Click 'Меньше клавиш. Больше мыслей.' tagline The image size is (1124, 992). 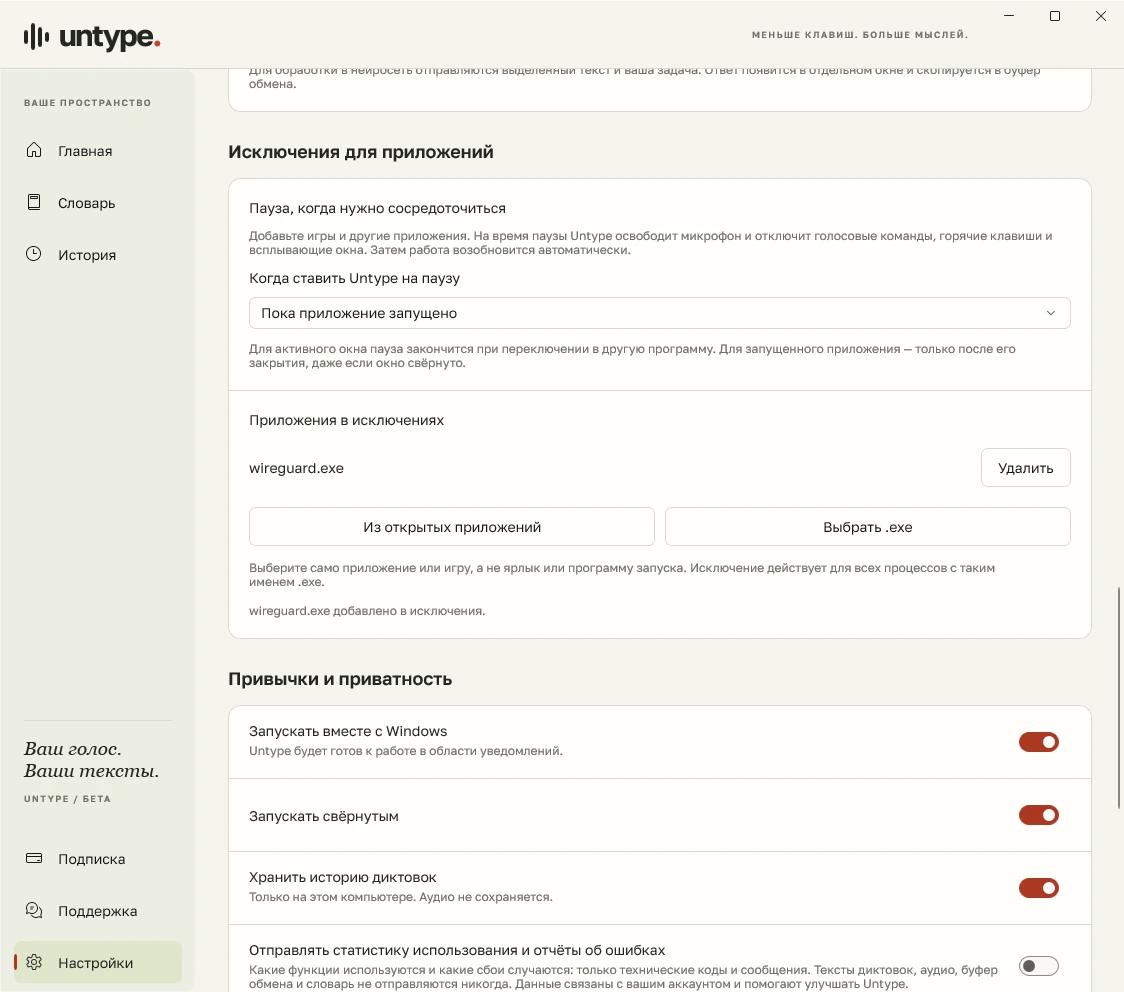859,34
